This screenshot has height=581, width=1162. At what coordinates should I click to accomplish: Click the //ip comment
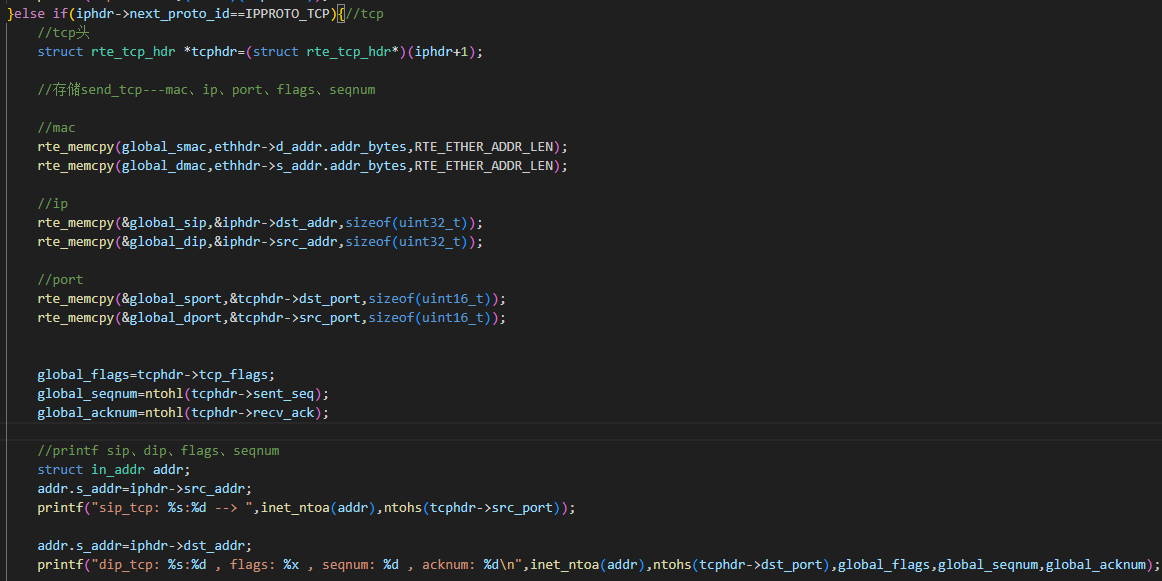coord(53,204)
